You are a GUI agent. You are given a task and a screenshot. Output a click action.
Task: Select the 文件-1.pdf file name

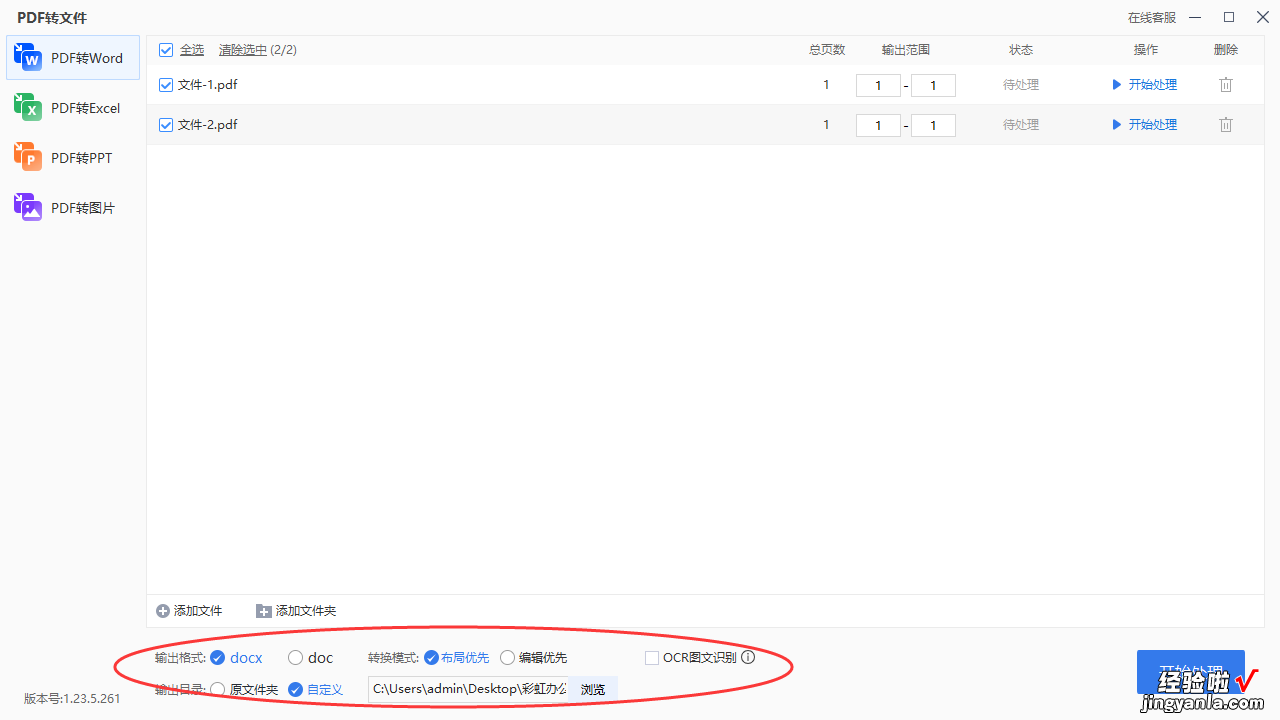coord(208,85)
